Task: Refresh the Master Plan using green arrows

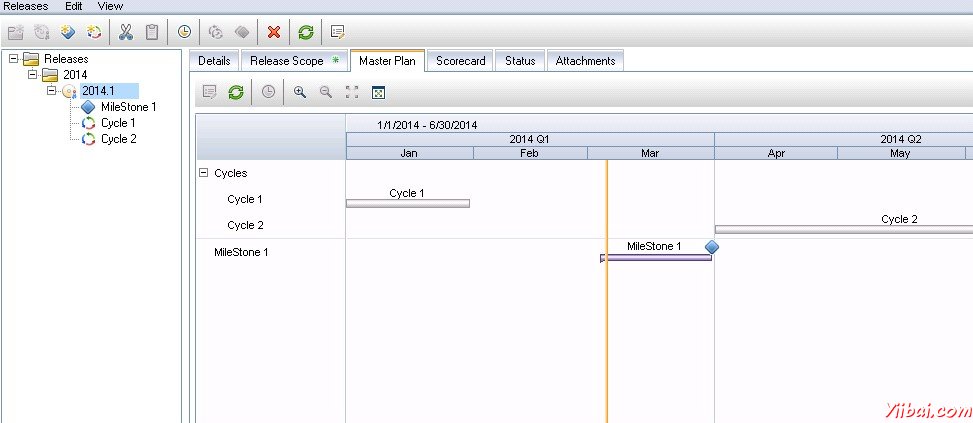Action: 236,92
